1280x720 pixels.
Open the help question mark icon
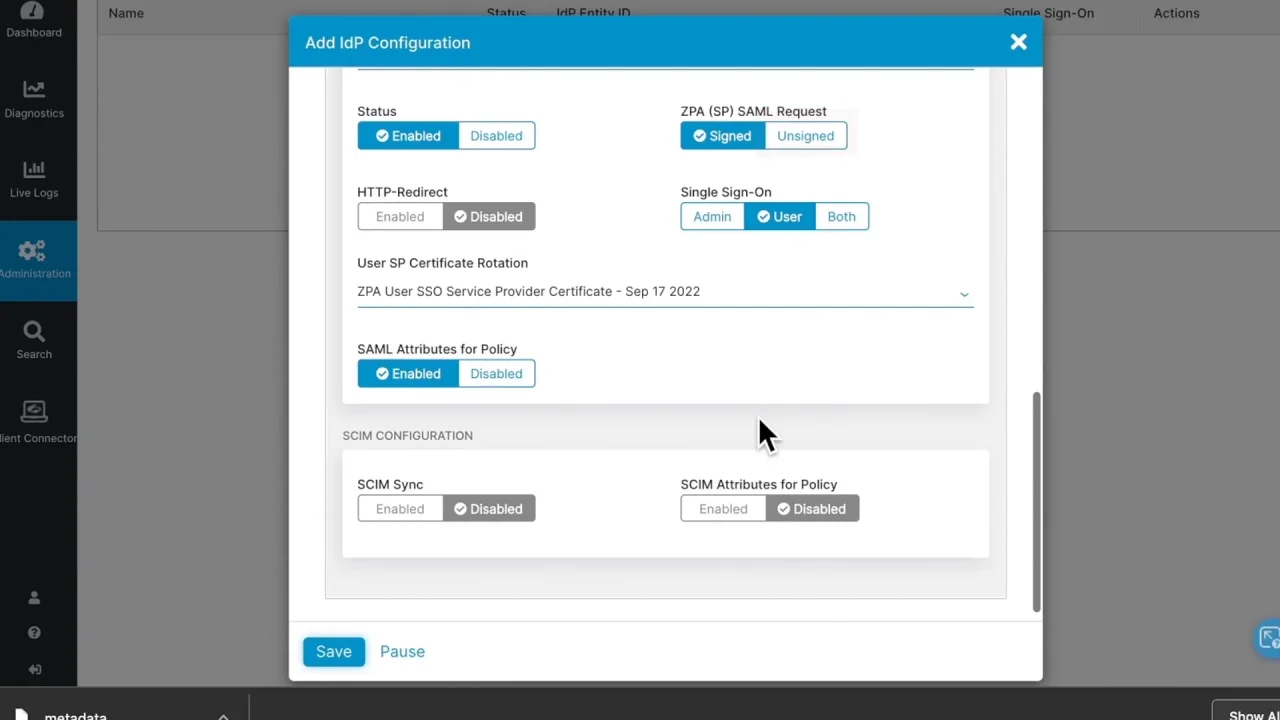coord(34,633)
